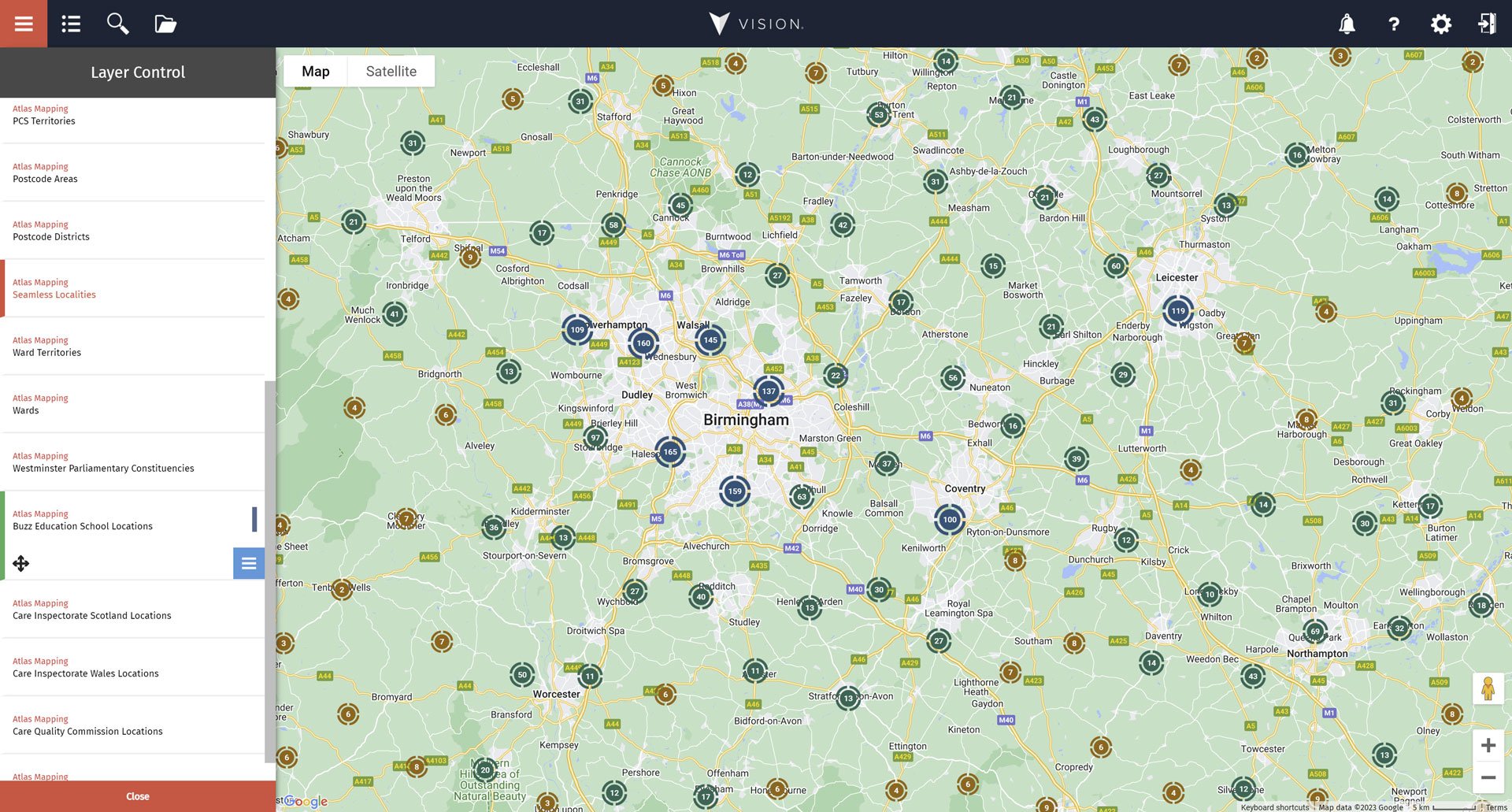This screenshot has width=1512, height=812.
Task: Expand the 119 marker cluster near Leicester
Action: tap(1177, 311)
